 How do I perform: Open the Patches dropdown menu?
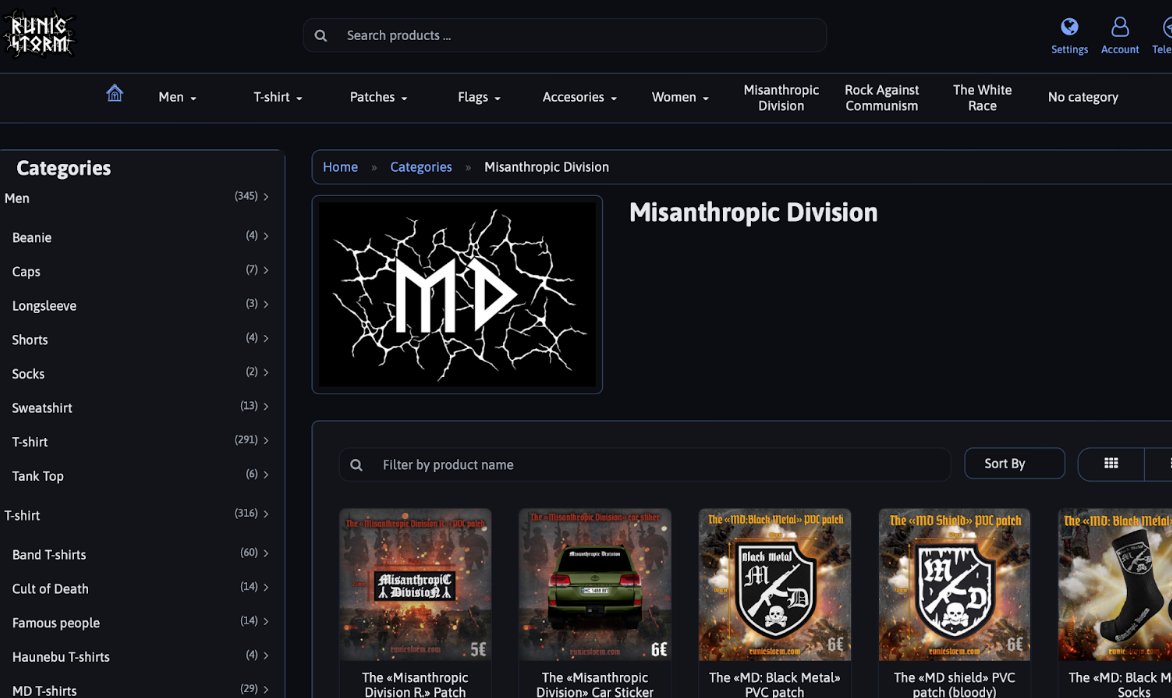(x=378, y=97)
